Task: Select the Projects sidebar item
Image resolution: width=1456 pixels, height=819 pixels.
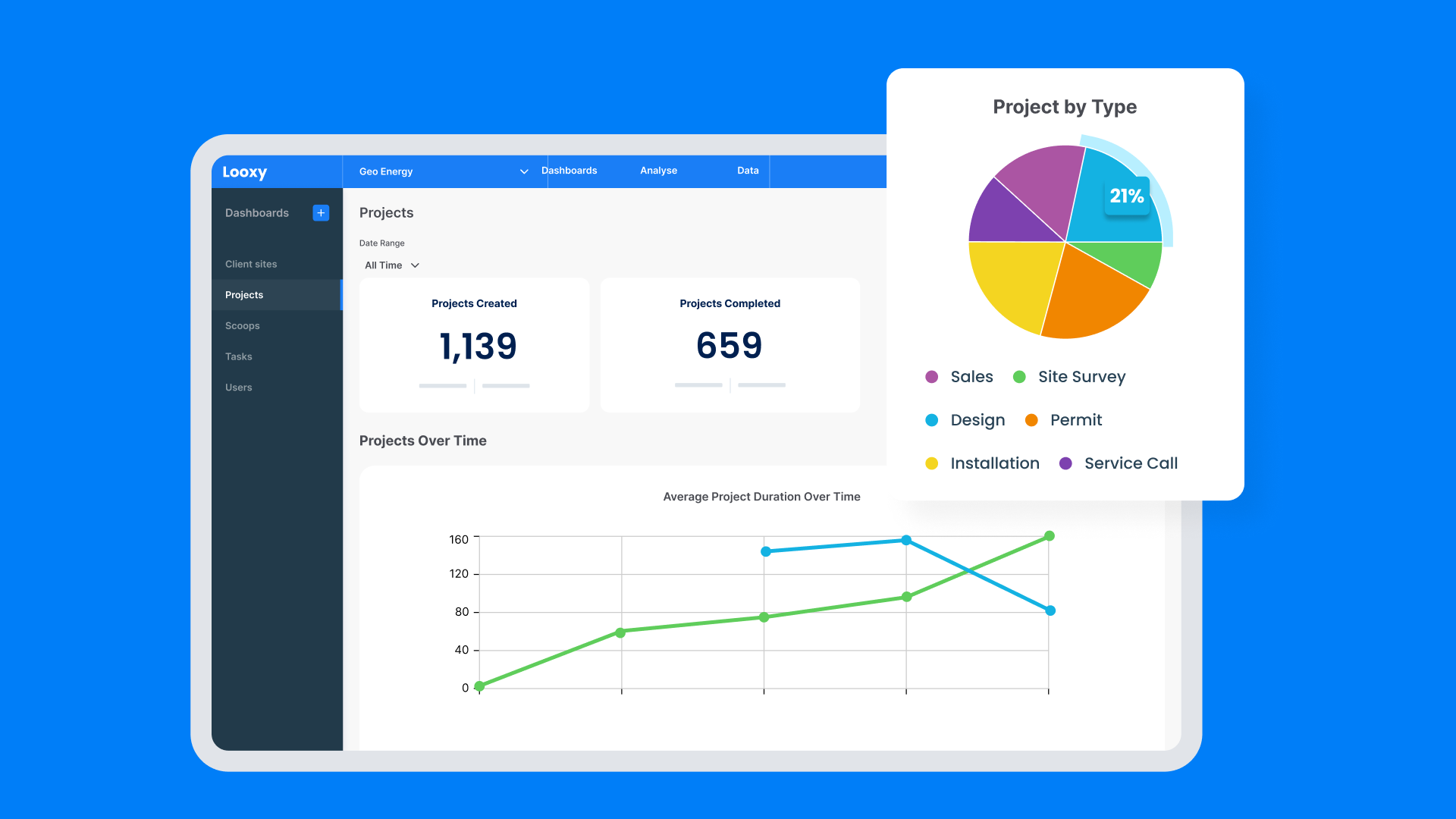Action: coord(244,295)
